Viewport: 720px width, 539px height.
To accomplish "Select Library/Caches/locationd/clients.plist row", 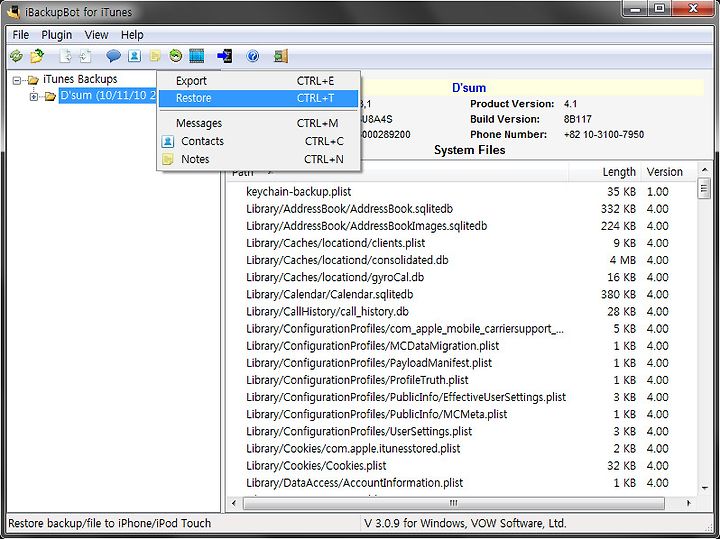I will coord(462,243).
